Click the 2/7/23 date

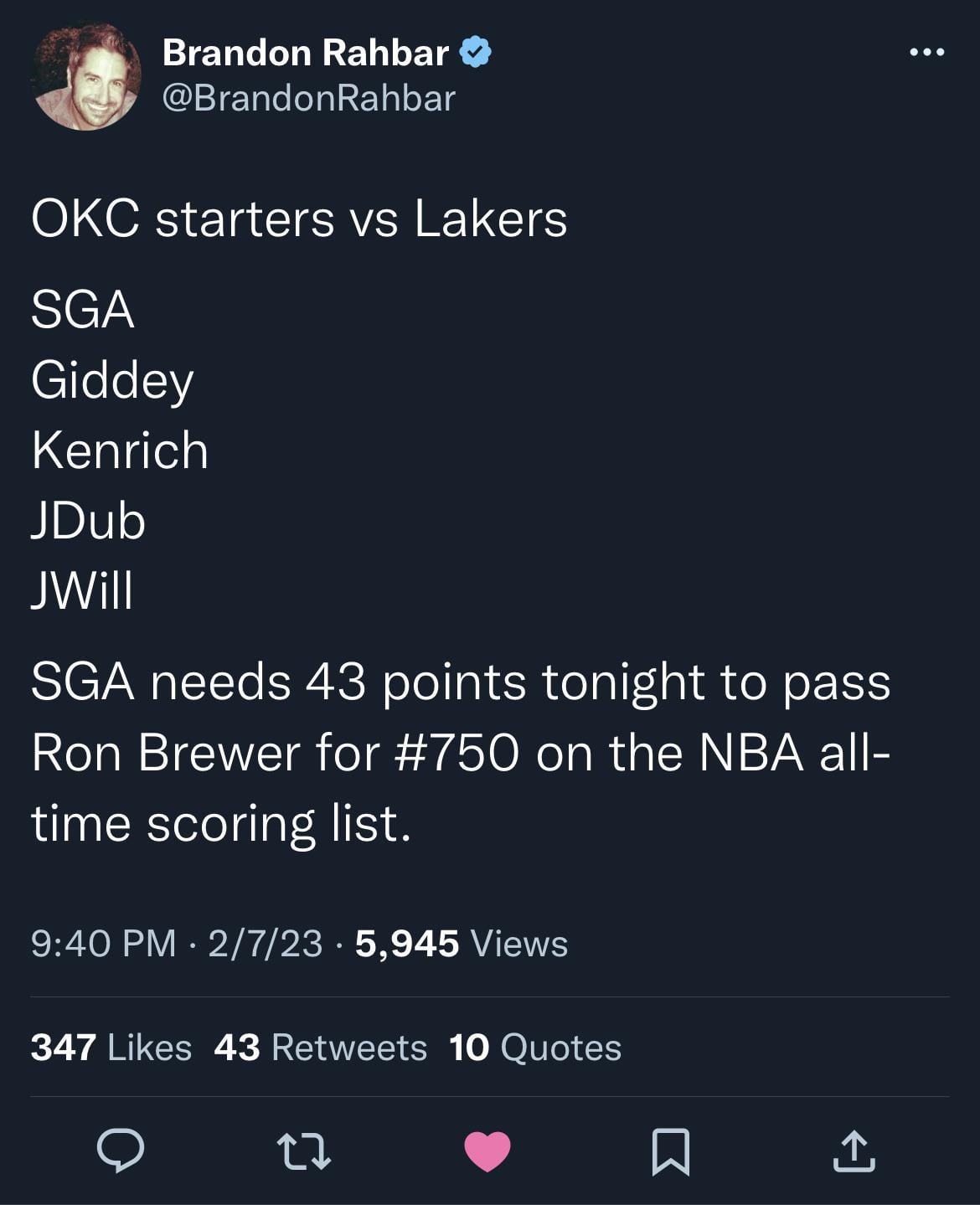click(265, 943)
